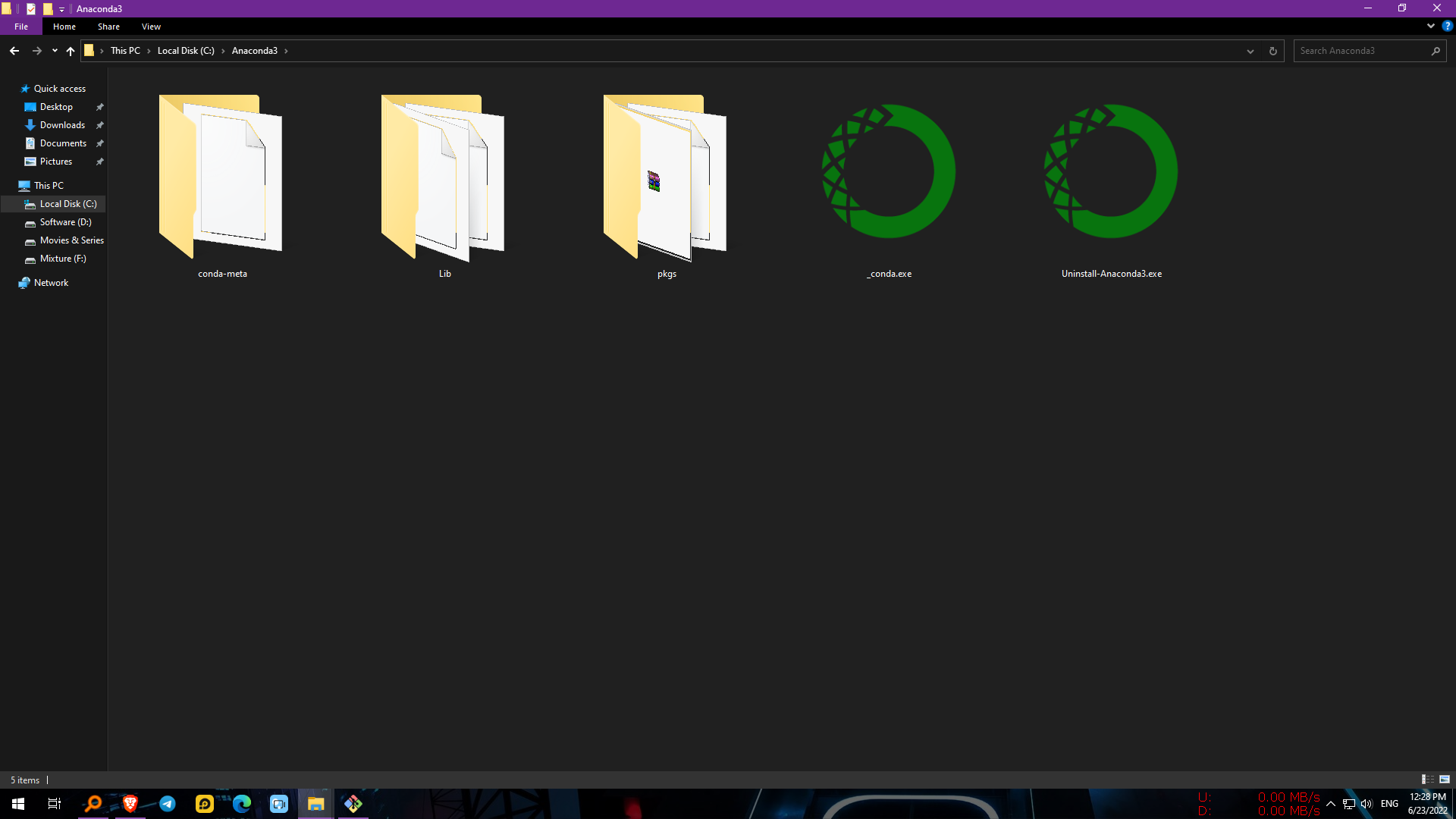The image size is (1456, 819).
Task: Click the Up one level arrow
Action: click(x=70, y=51)
